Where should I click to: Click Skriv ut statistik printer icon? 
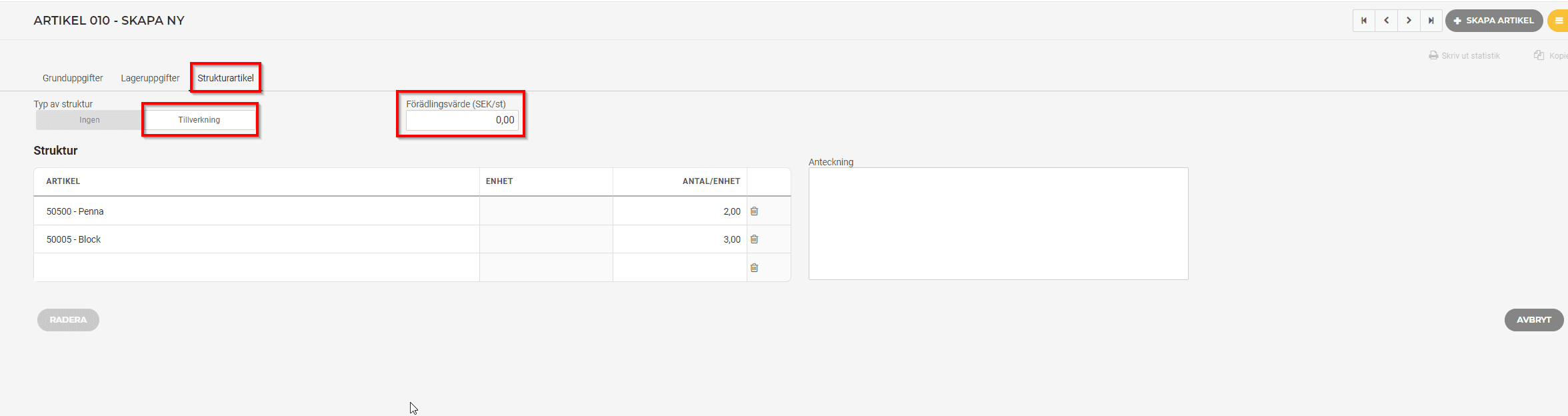(x=1433, y=55)
